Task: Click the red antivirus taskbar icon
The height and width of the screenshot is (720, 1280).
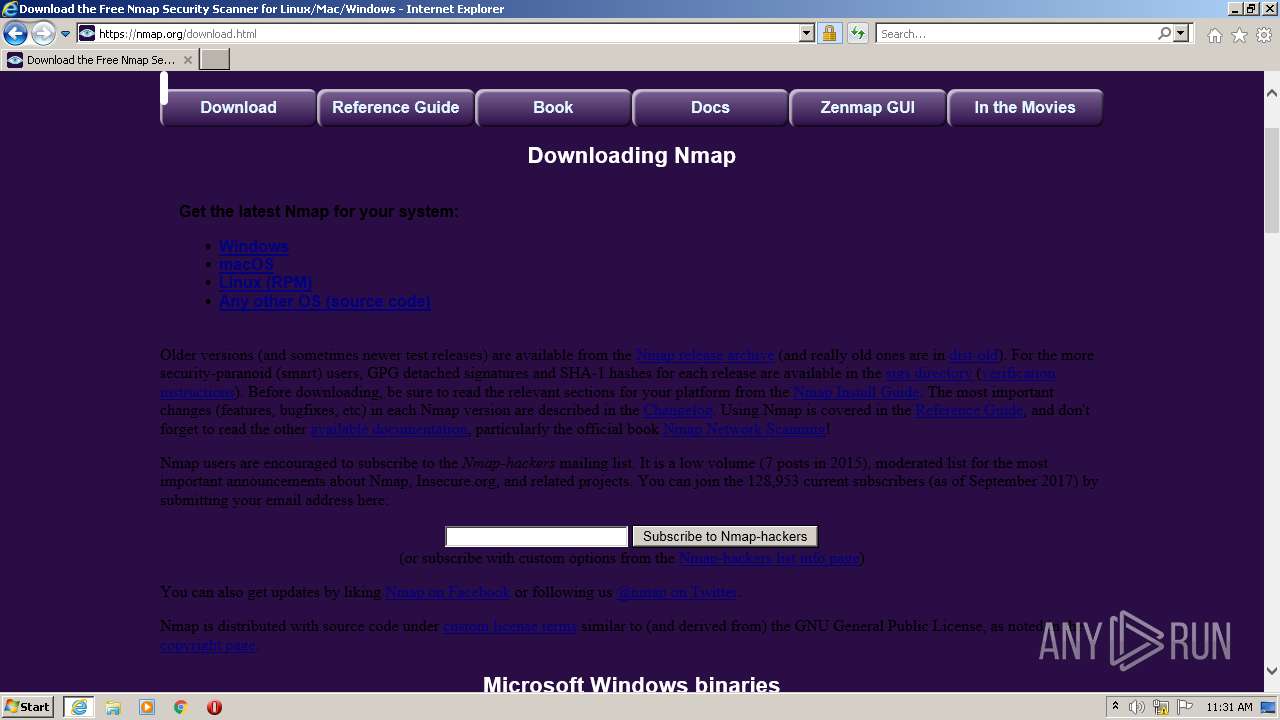Action: click(x=215, y=707)
